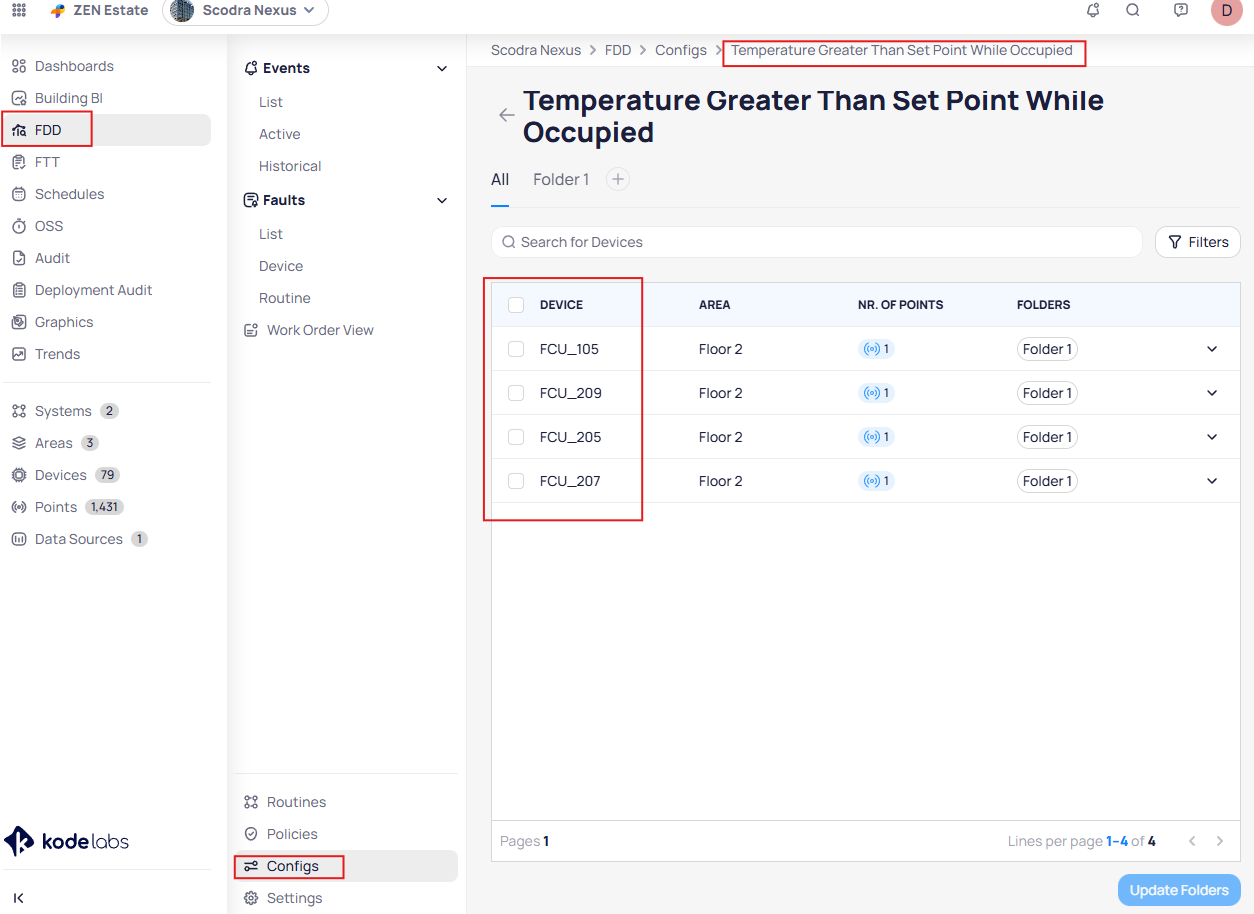Viewport: 1254px width, 914px height.
Task: Open Routines in the FDD panel
Action: coord(296,802)
